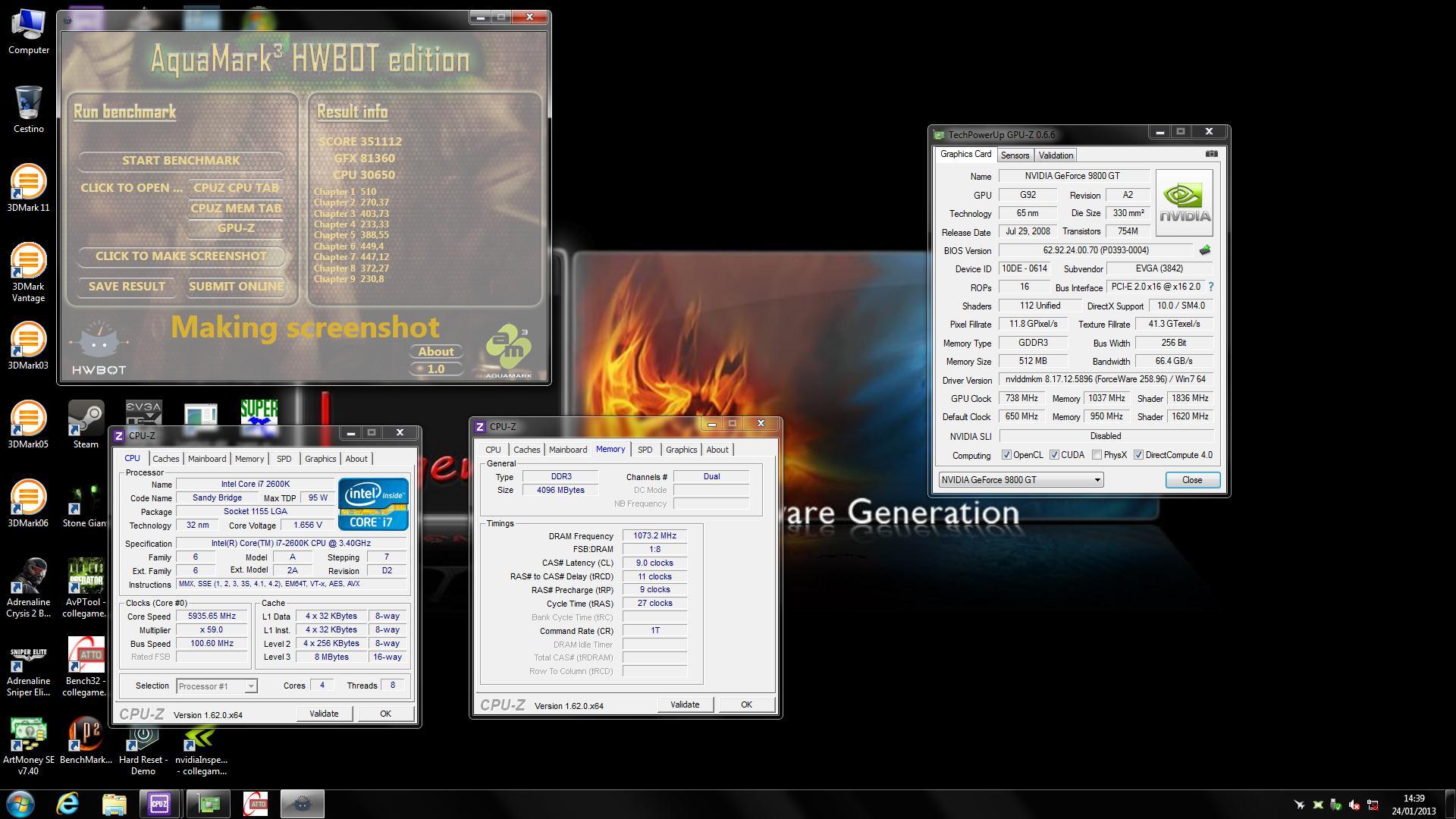Open the Computer desktop icon
The width and height of the screenshot is (1456, 819).
(29, 33)
